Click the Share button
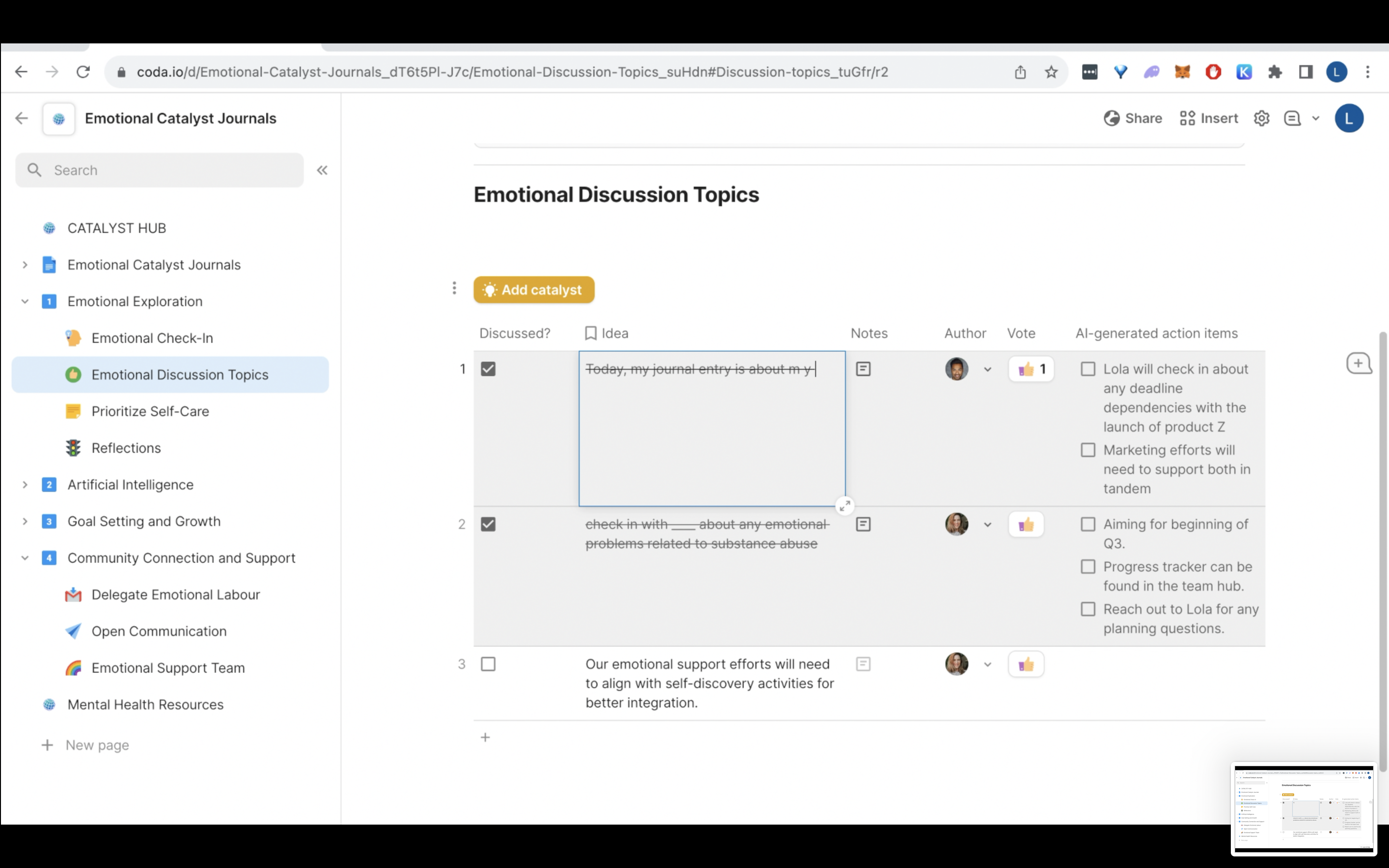This screenshot has width=1389, height=868. tap(1133, 118)
